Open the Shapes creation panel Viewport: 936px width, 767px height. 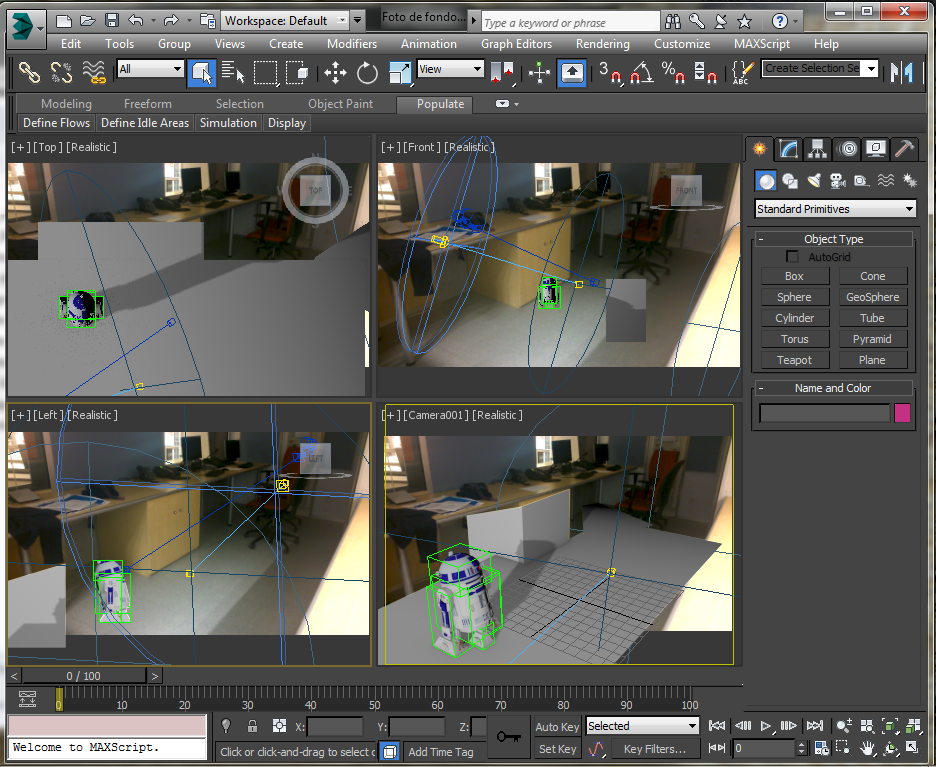coord(789,180)
